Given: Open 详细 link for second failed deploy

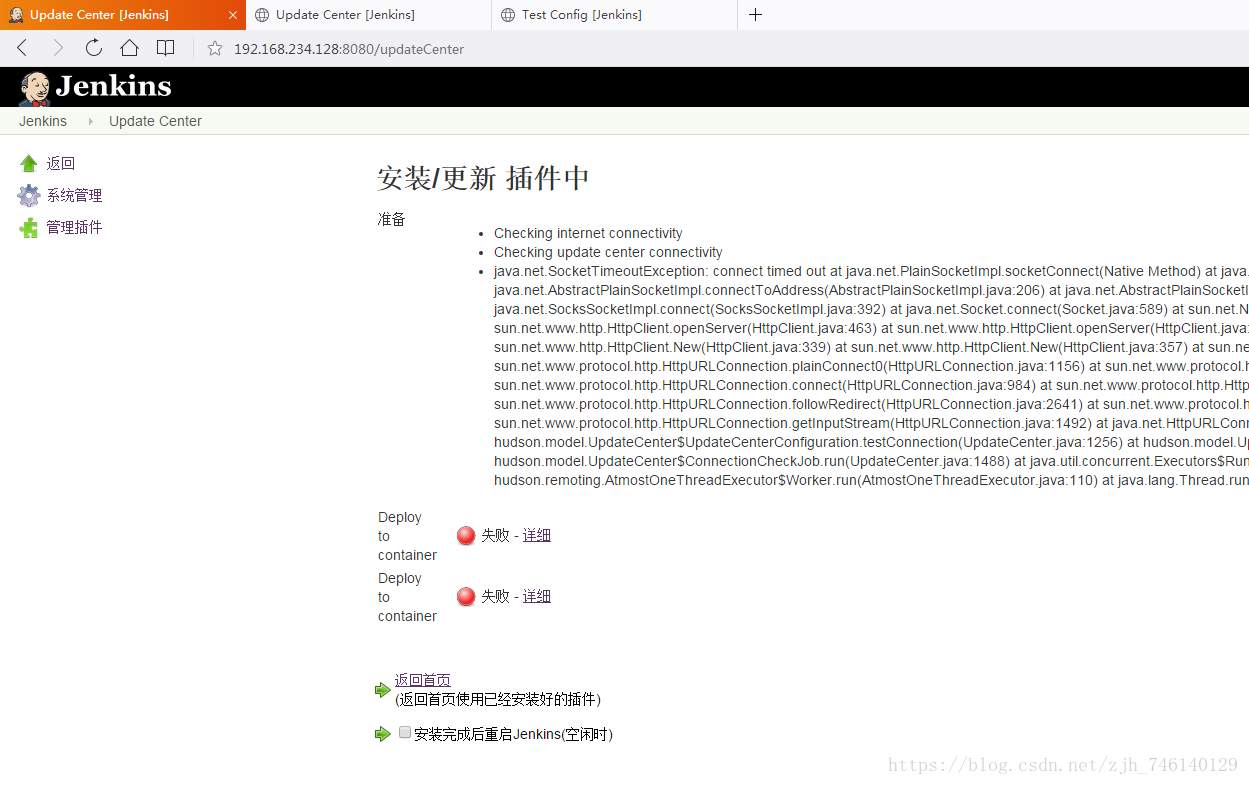Looking at the screenshot, I should point(537,597).
